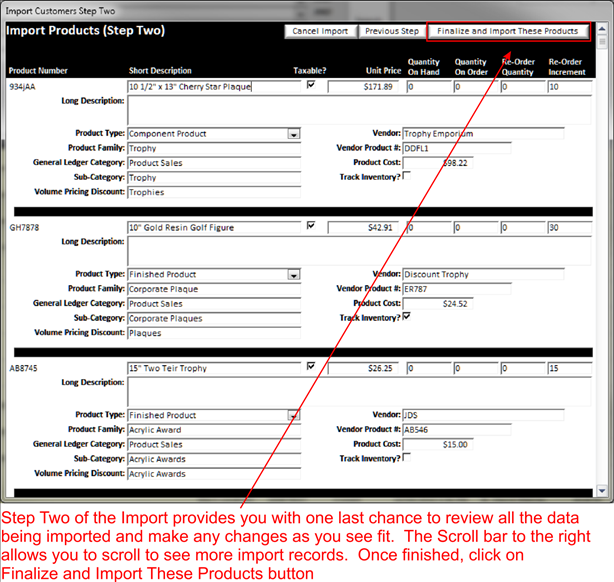Select product number text AB8745

23,368
